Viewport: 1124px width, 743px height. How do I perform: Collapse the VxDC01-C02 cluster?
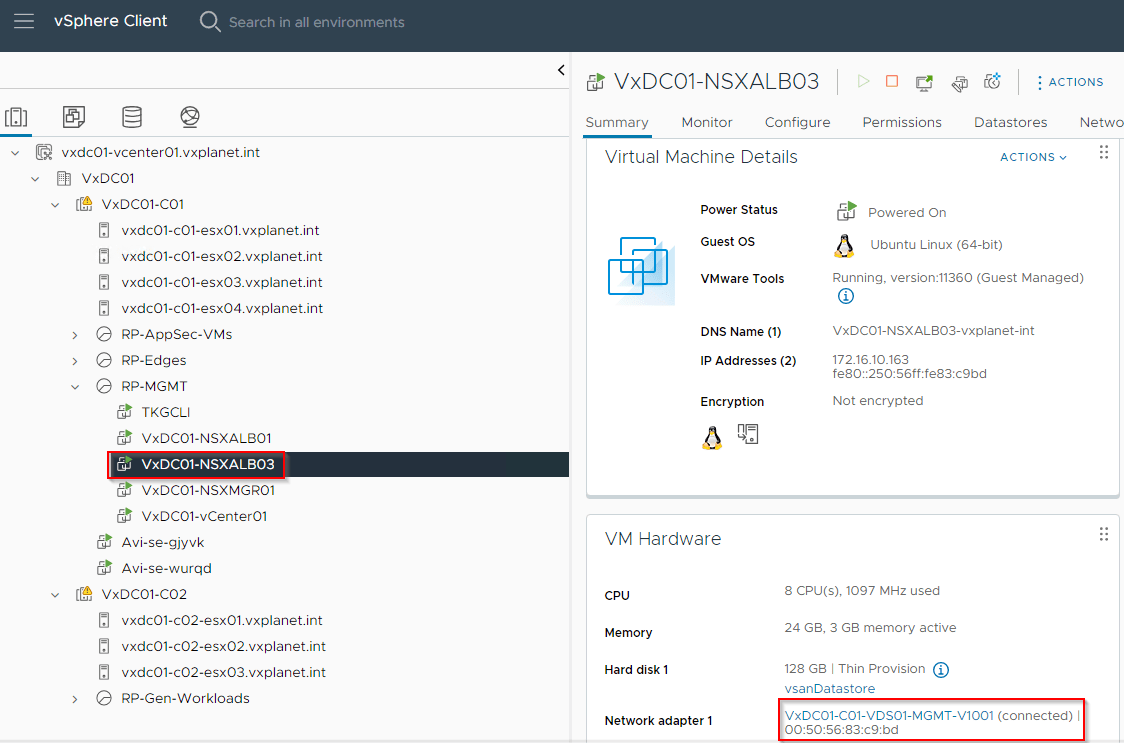55,595
